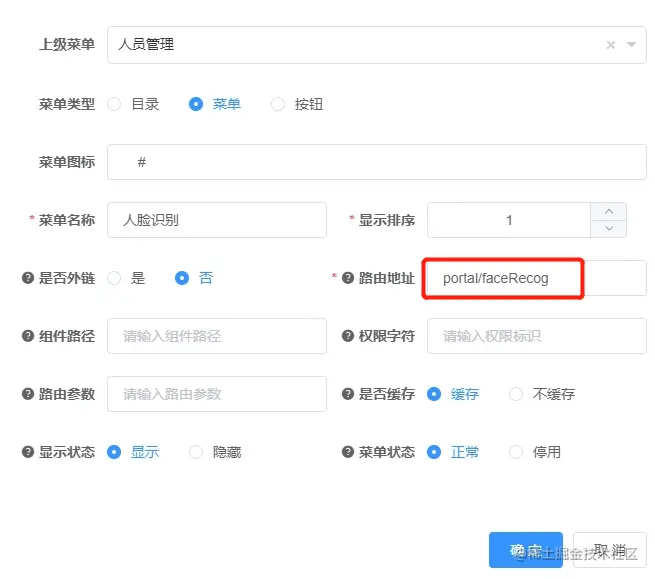Click the help icon beside 权限字符
Image resolution: width=655 pixels, height=579 pixels.
coord(348,336)
